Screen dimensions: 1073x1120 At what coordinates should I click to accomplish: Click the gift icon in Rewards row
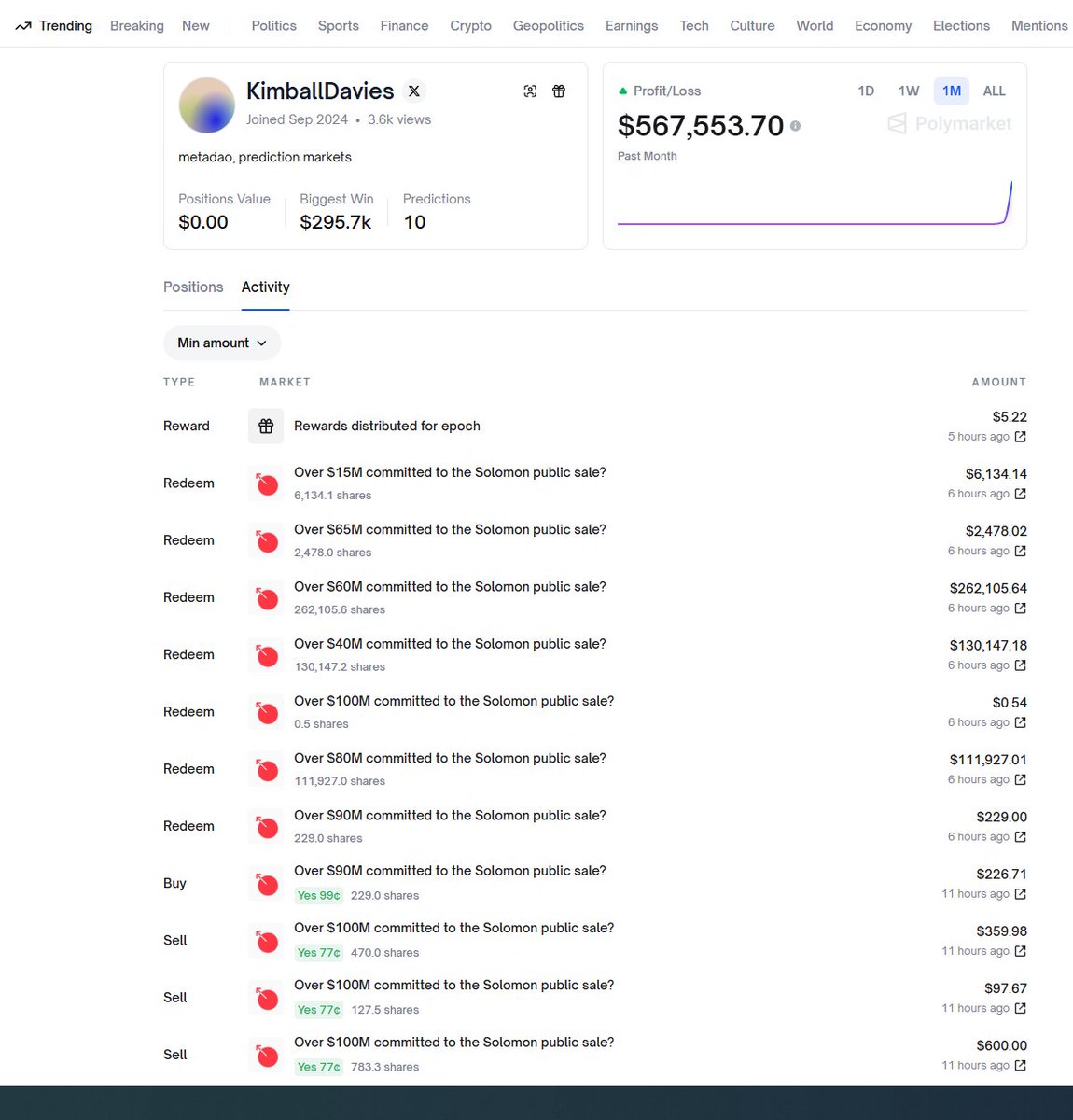click(x=266, y=426)
